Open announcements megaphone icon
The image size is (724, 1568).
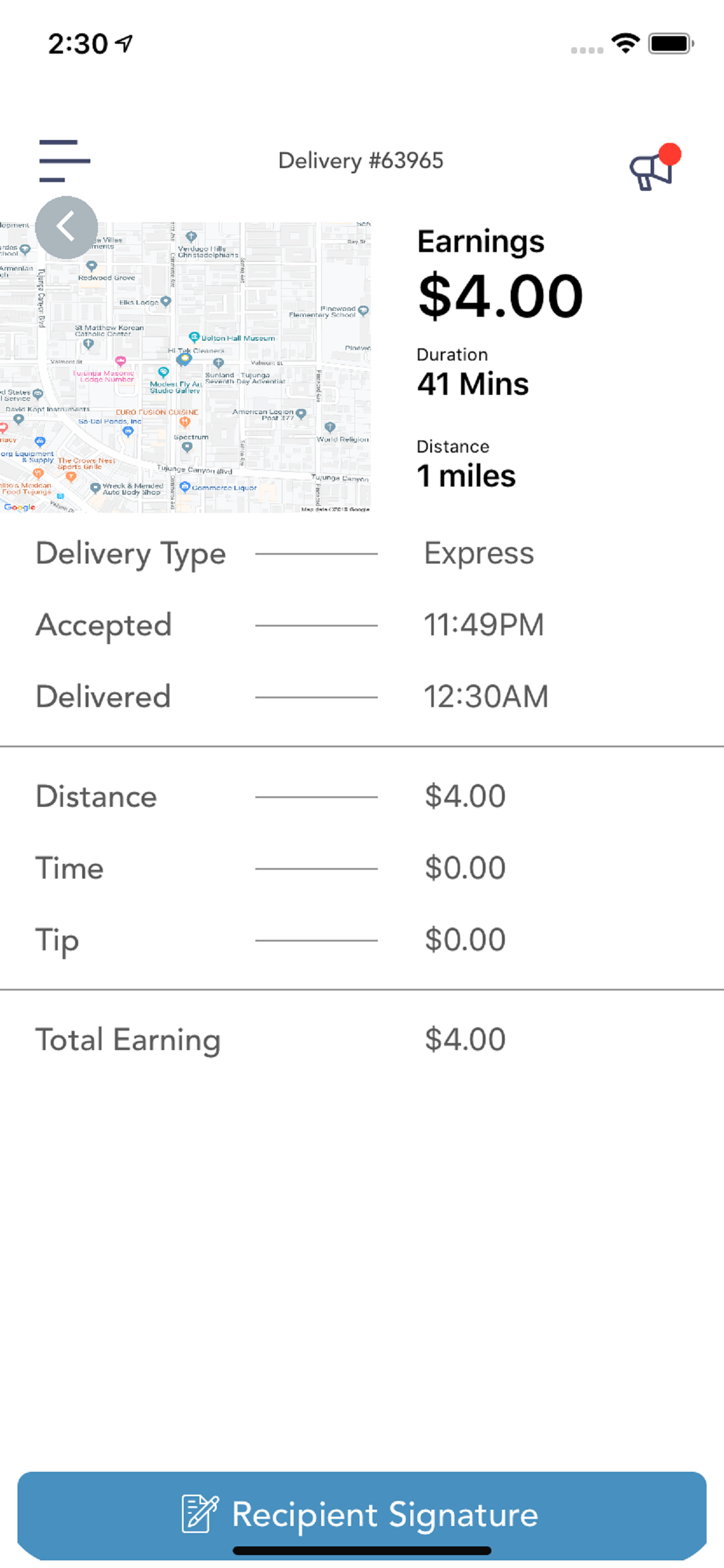coord(651,170)
